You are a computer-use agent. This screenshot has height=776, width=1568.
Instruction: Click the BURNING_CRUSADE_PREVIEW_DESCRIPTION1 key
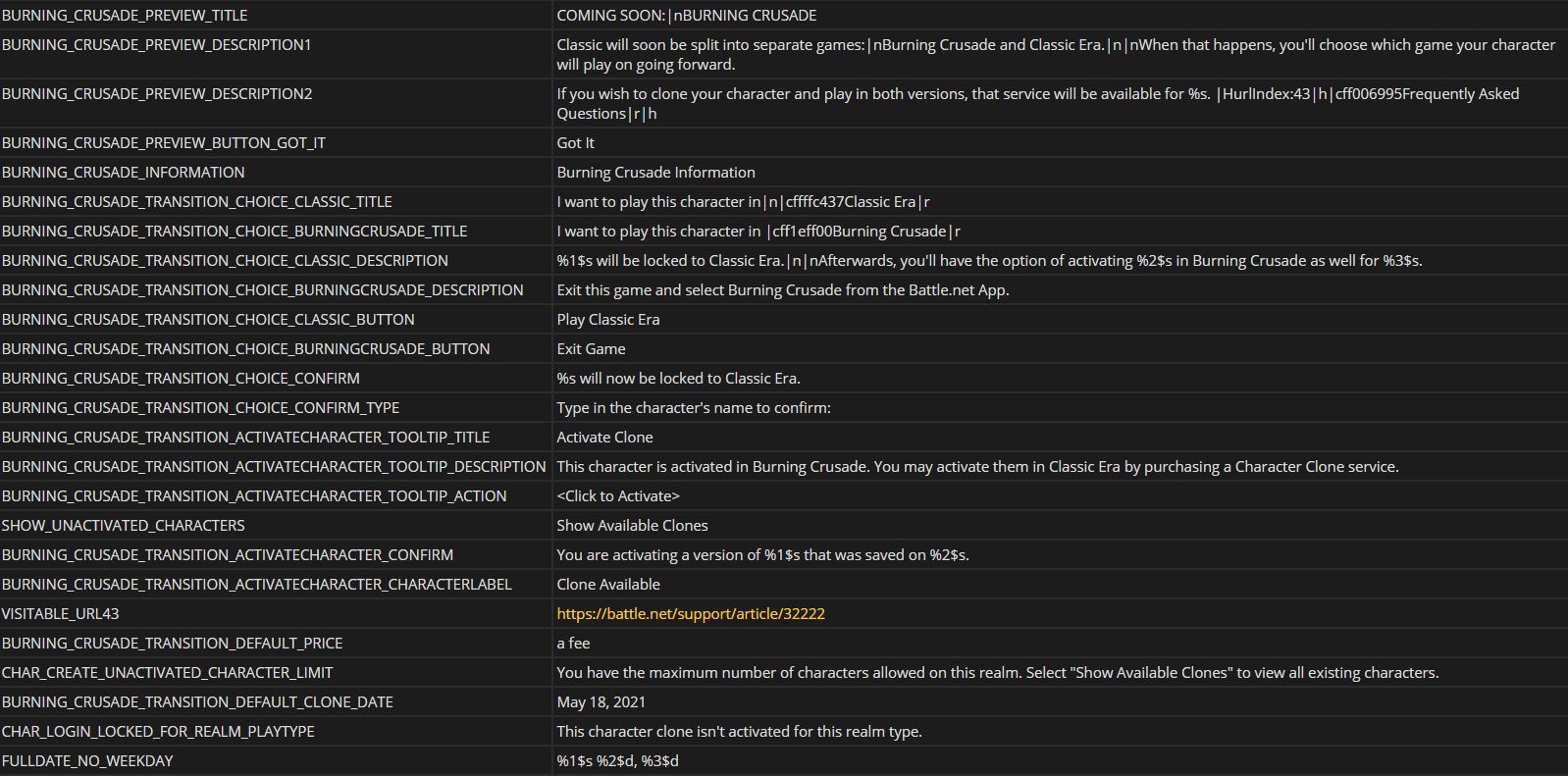[157, 45]
